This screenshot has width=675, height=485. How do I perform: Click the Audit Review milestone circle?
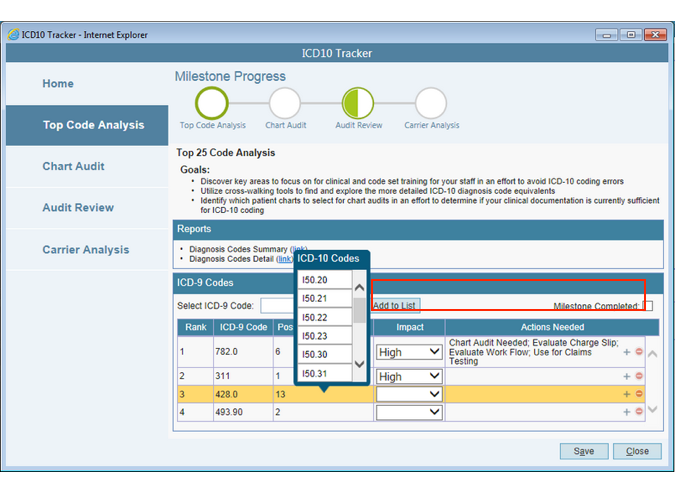[358, 103]
